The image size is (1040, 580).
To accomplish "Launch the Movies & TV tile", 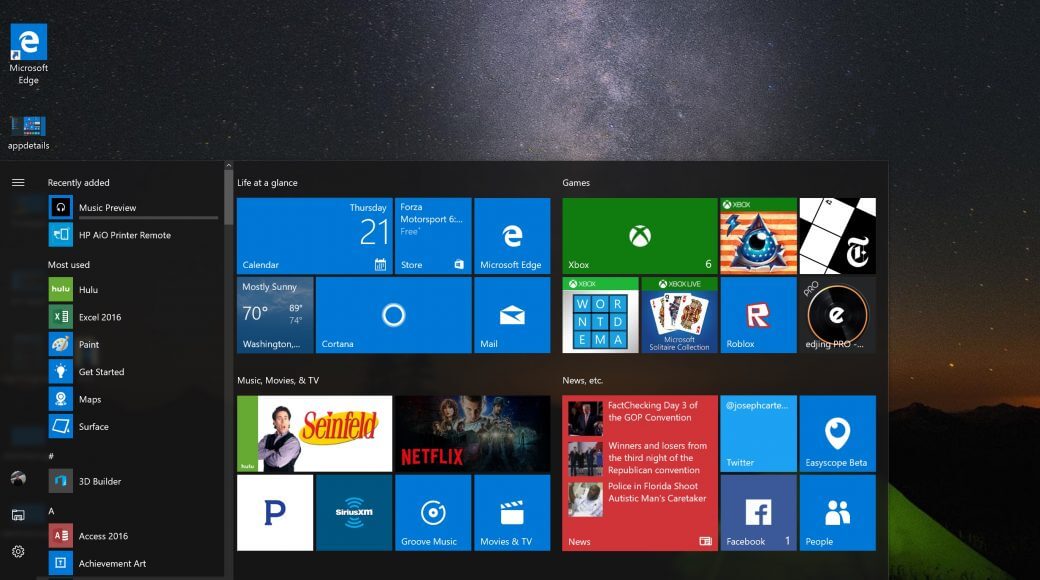I will click(512, 512).
